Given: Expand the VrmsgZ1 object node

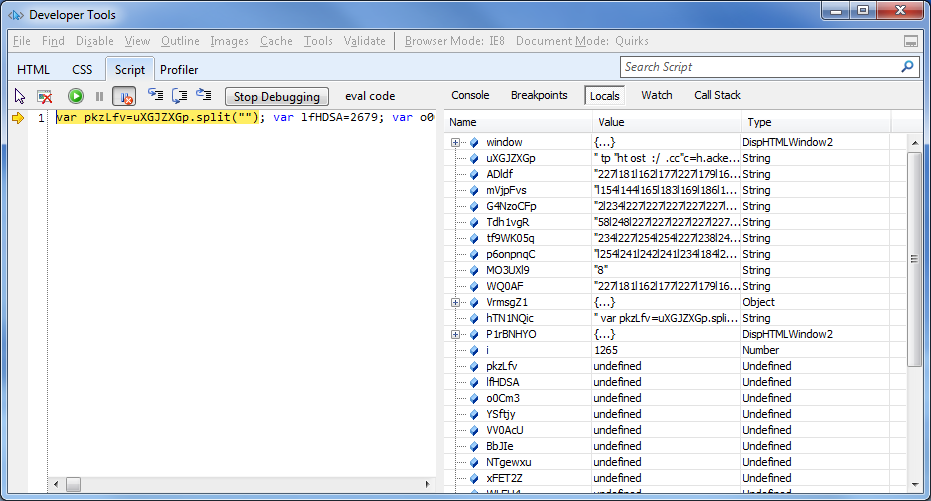Looking at the screenshot, I should (x=456, y=302).
